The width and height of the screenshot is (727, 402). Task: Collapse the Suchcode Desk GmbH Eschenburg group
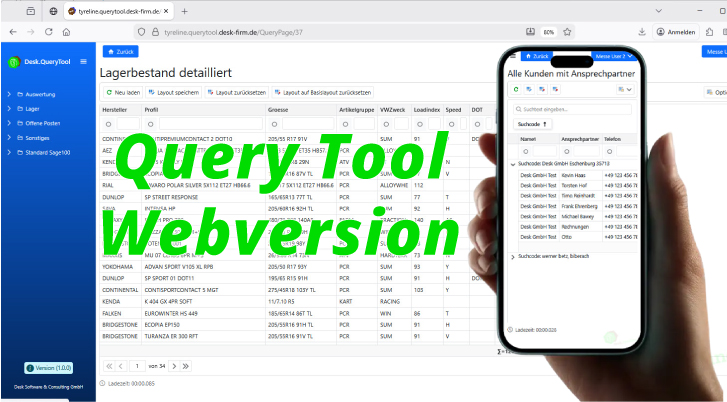pyautogui.click(x=513, y=164)
